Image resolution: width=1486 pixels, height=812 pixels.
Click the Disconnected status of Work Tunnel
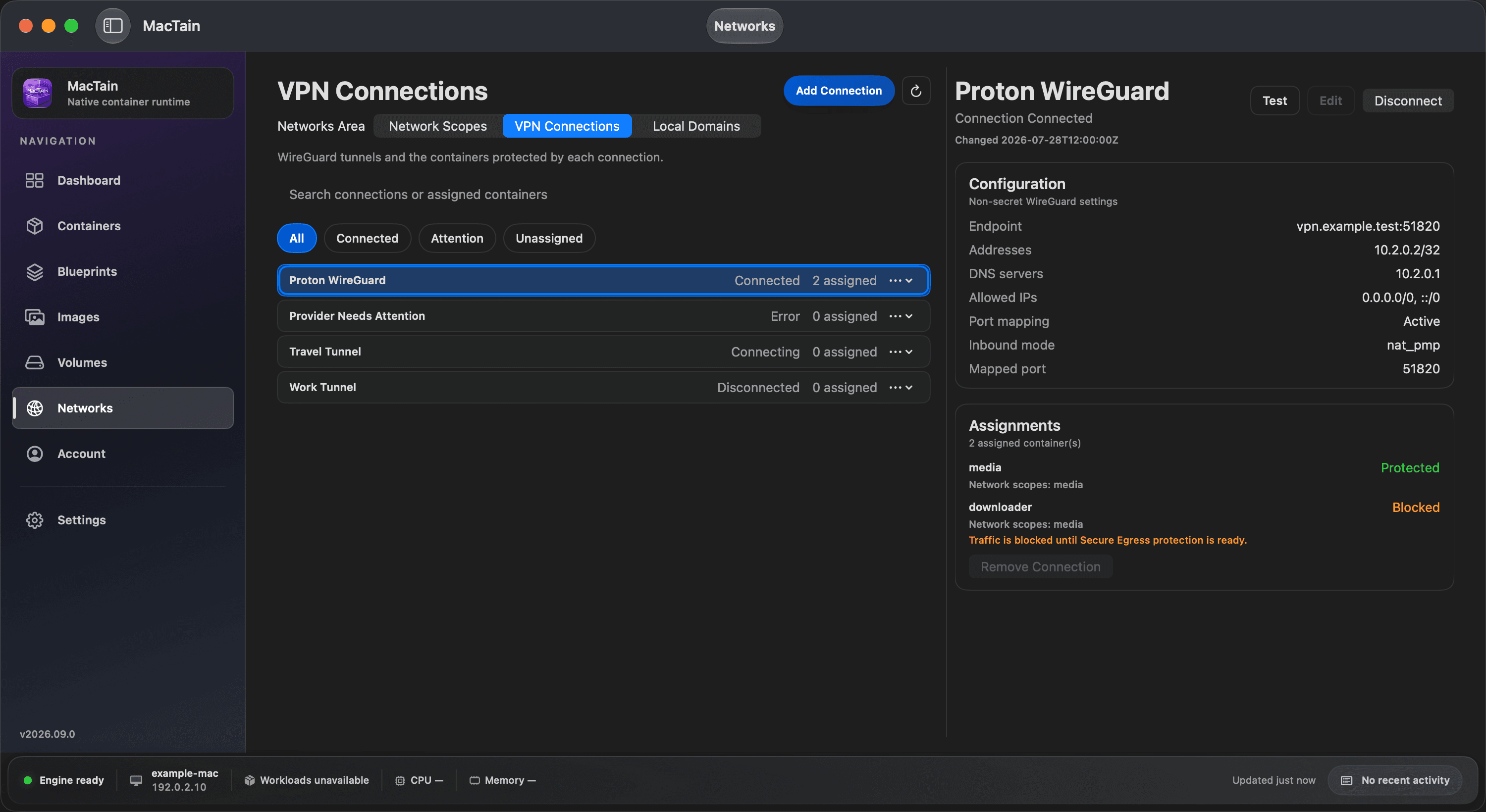coord(758,388)
